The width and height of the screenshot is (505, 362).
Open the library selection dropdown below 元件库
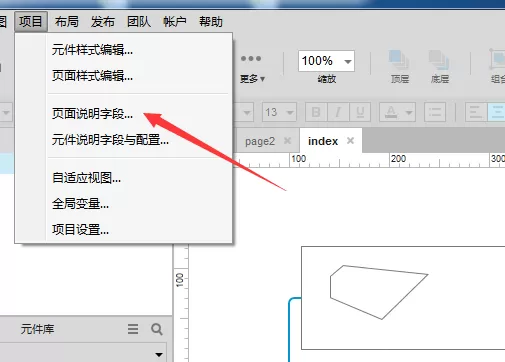coord(159,354)
